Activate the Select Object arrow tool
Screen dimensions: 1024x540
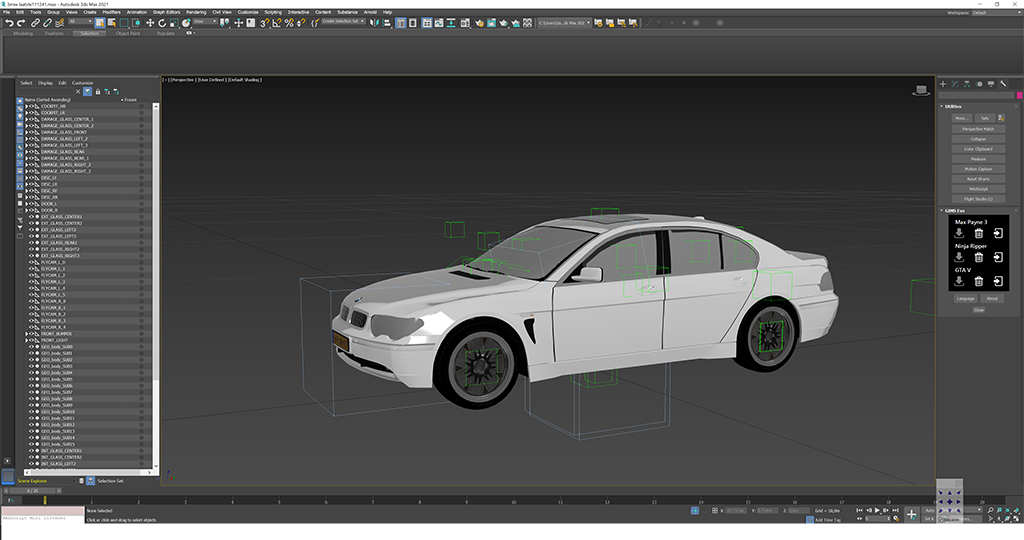(x=99, y=23)
